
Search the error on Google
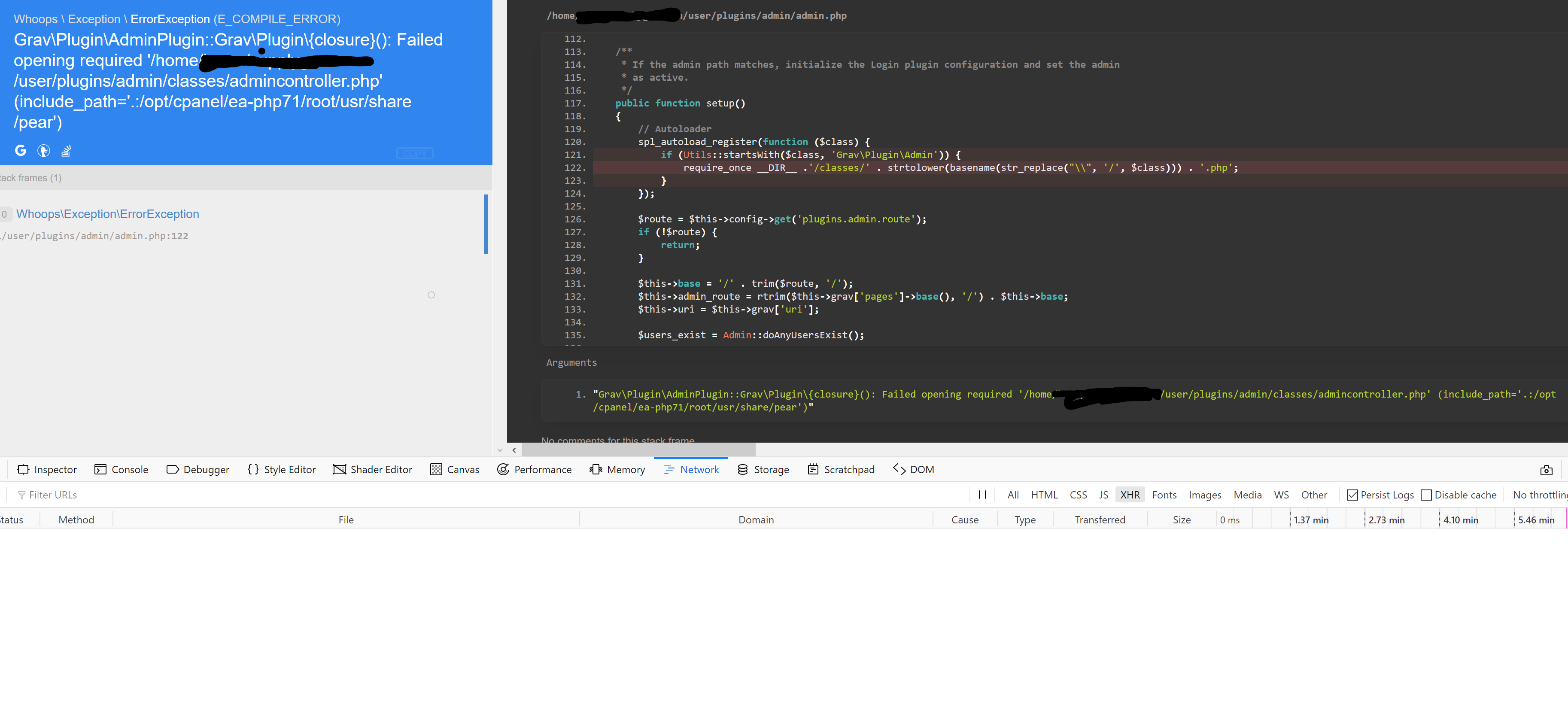[x=21, y=150]
